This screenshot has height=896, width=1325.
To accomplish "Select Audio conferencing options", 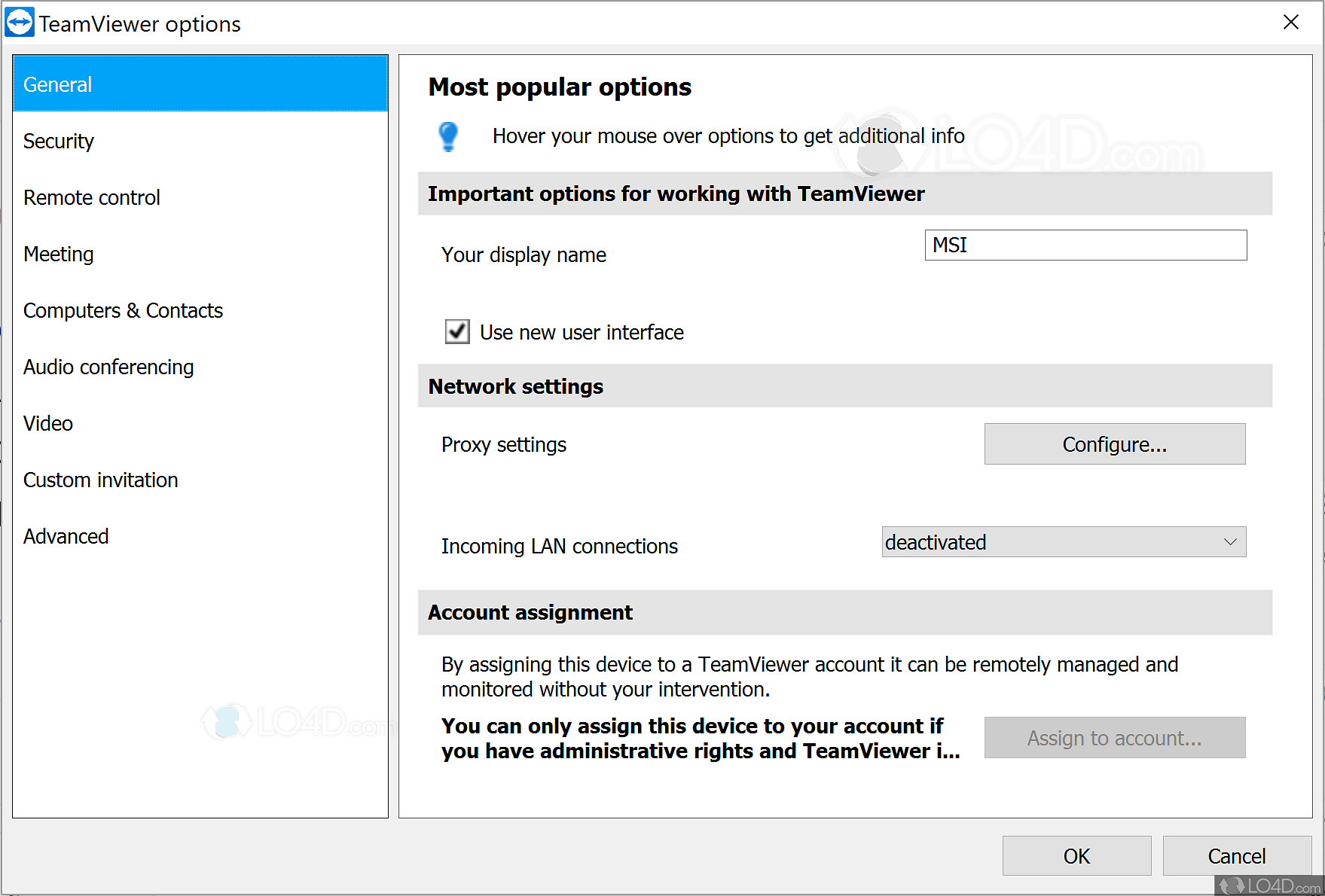I will (x=108, y=367).
